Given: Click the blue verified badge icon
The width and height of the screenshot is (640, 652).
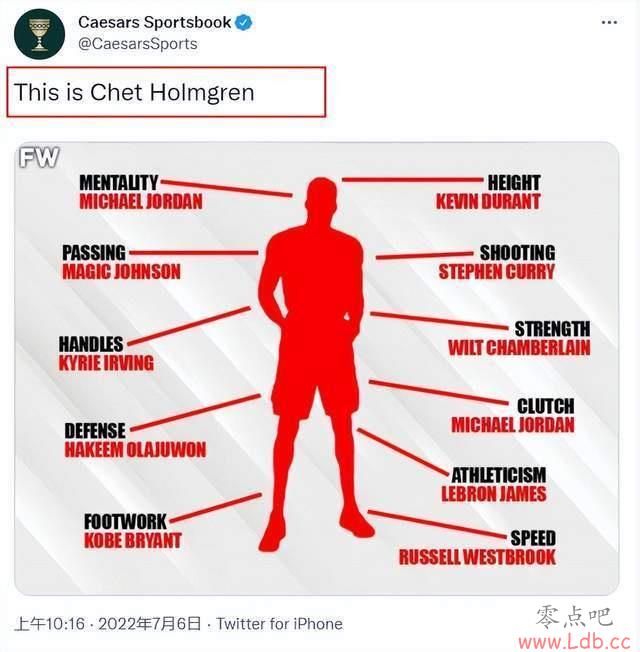Looking at the screenshot, I should 244,22.
